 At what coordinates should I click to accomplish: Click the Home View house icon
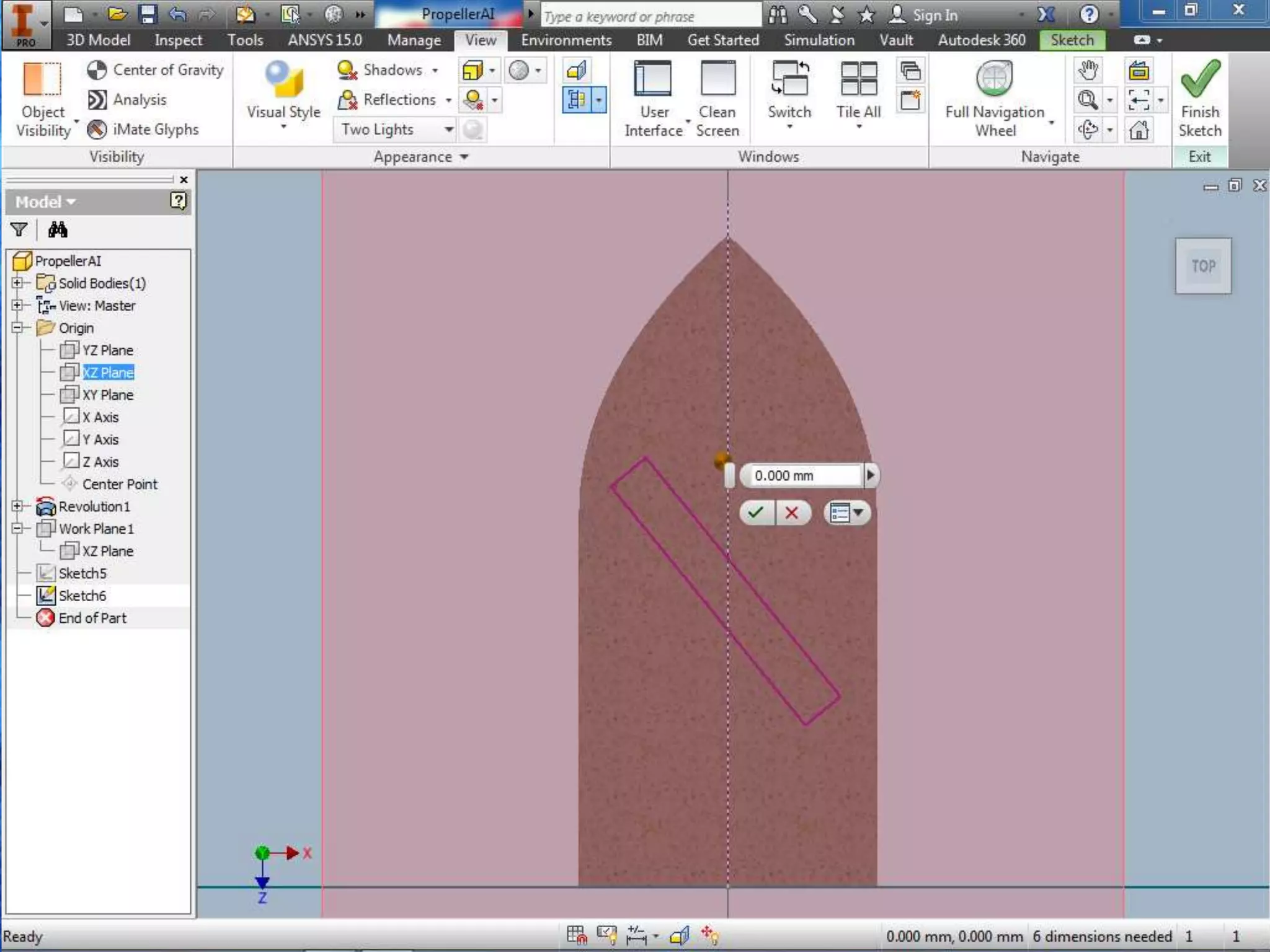coord(1139,130)
